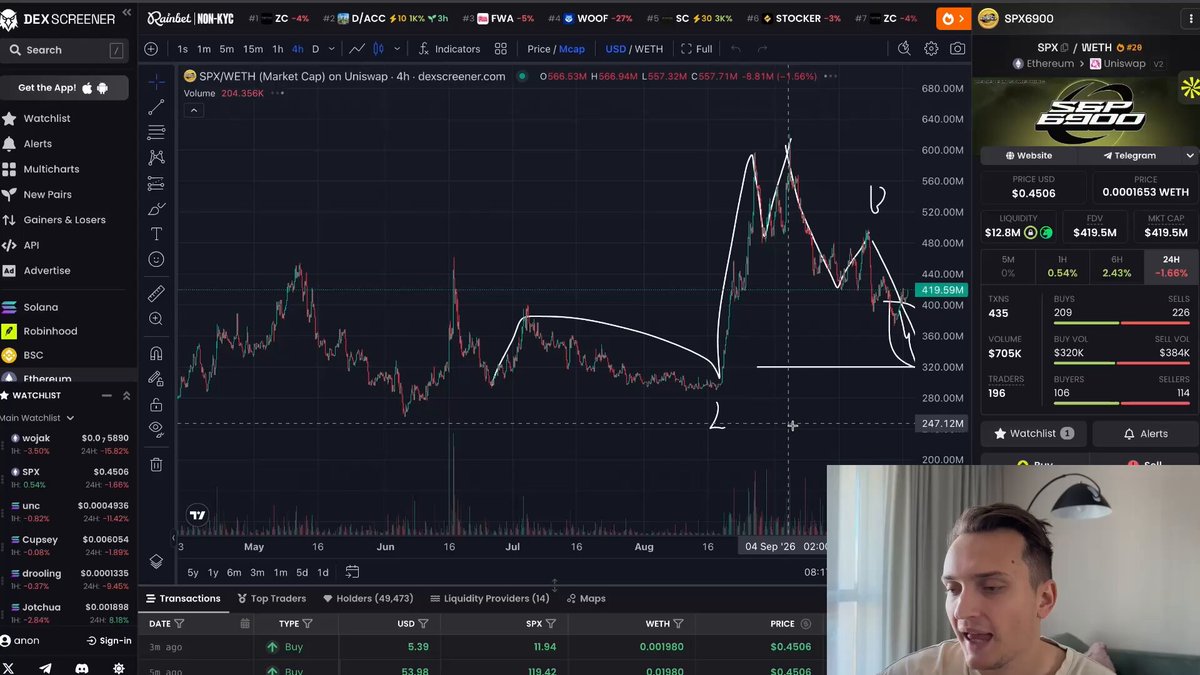Open the Telegram icon in sidebar footer

pos(45,668)
